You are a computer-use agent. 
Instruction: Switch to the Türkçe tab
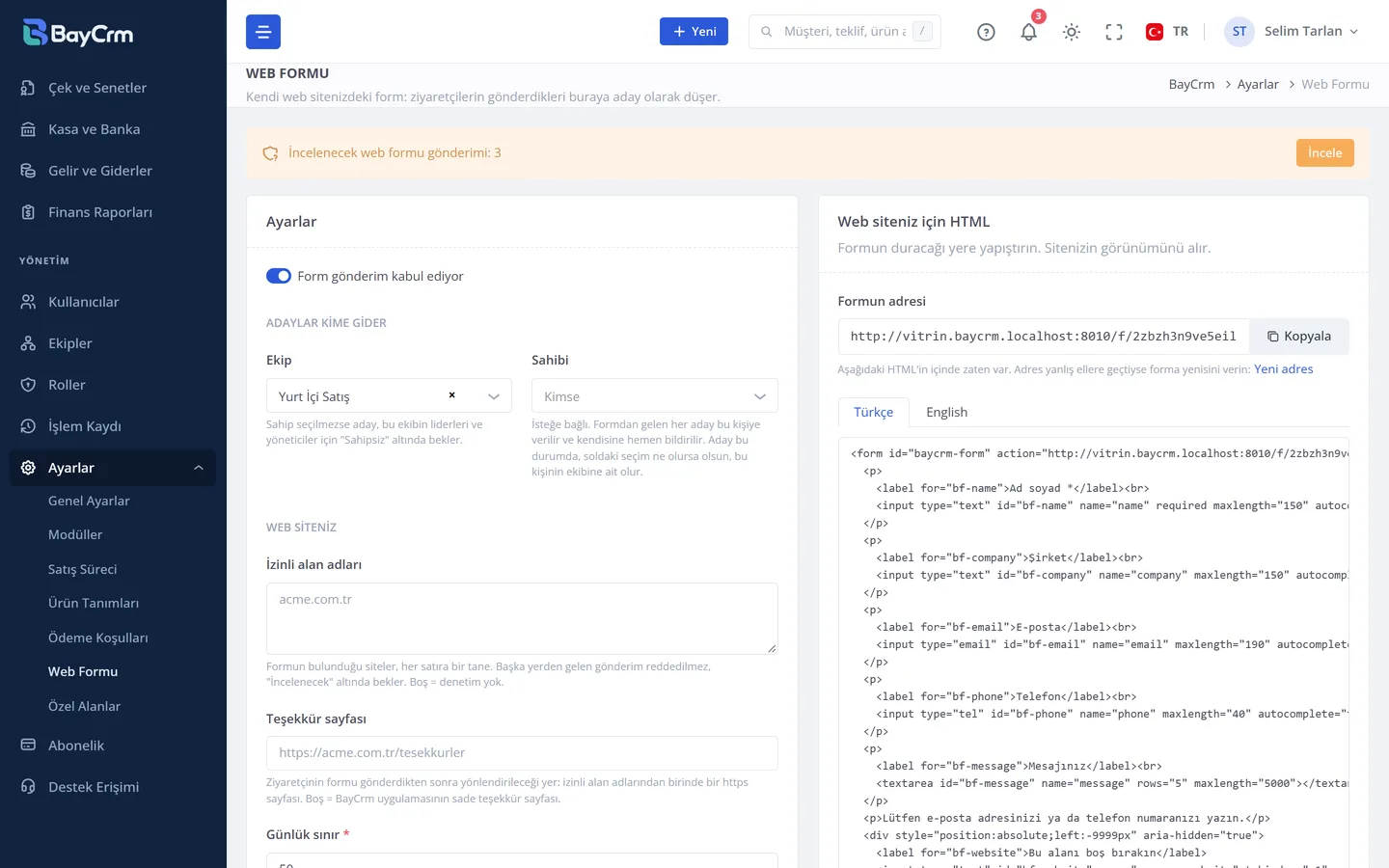point(874,412)
